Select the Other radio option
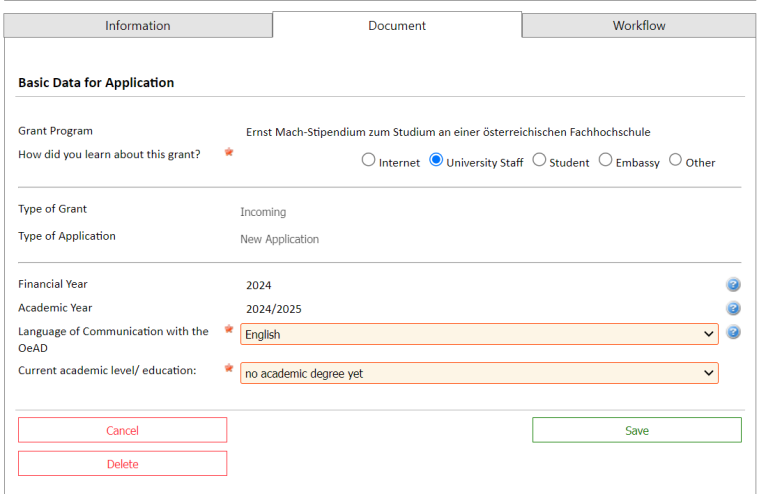The width and height of the screenshot is (773, 494). point(675,160)
